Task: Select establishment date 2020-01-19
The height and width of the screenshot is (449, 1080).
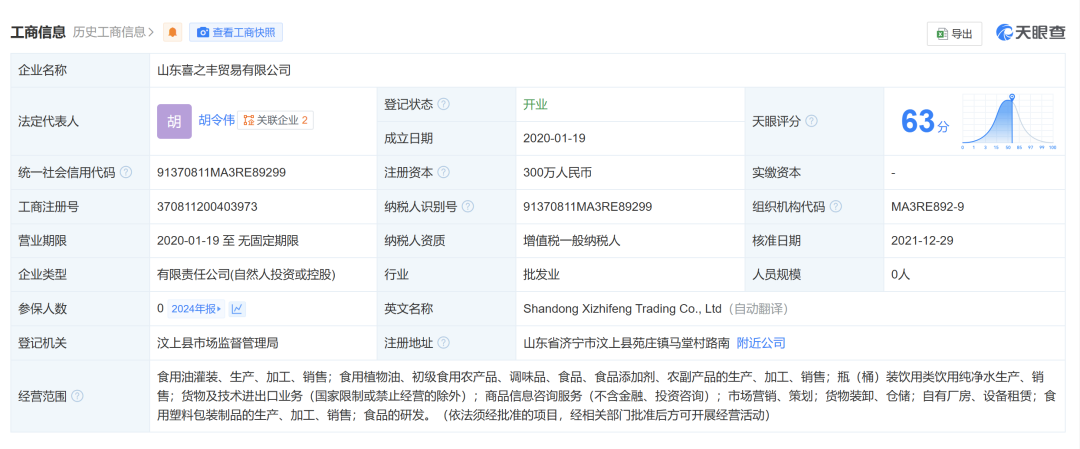Action: (x=554, y=138)
